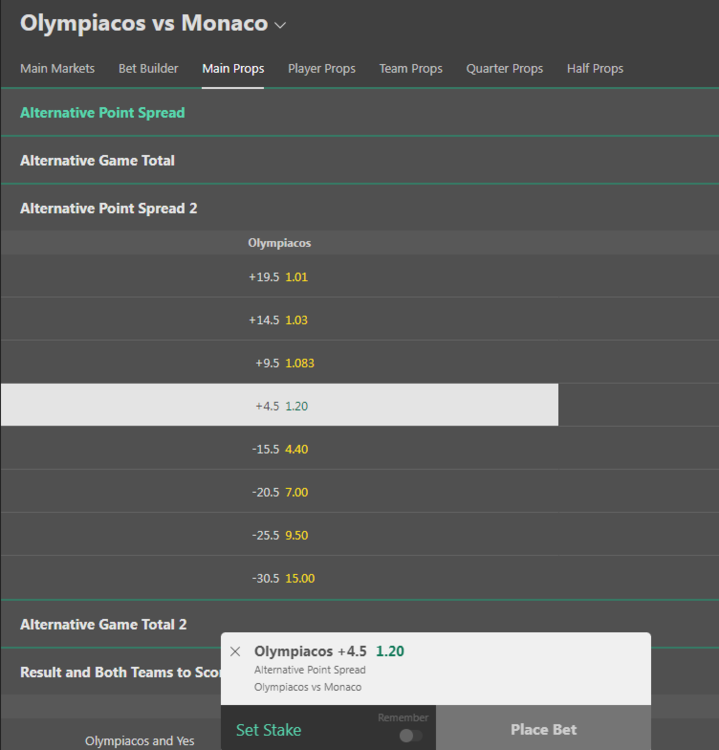The height and width of the screenshot is (750, 719).
Task: Select Olympiacos -30.5 at odds 15.00
Action: pos(279,578)
